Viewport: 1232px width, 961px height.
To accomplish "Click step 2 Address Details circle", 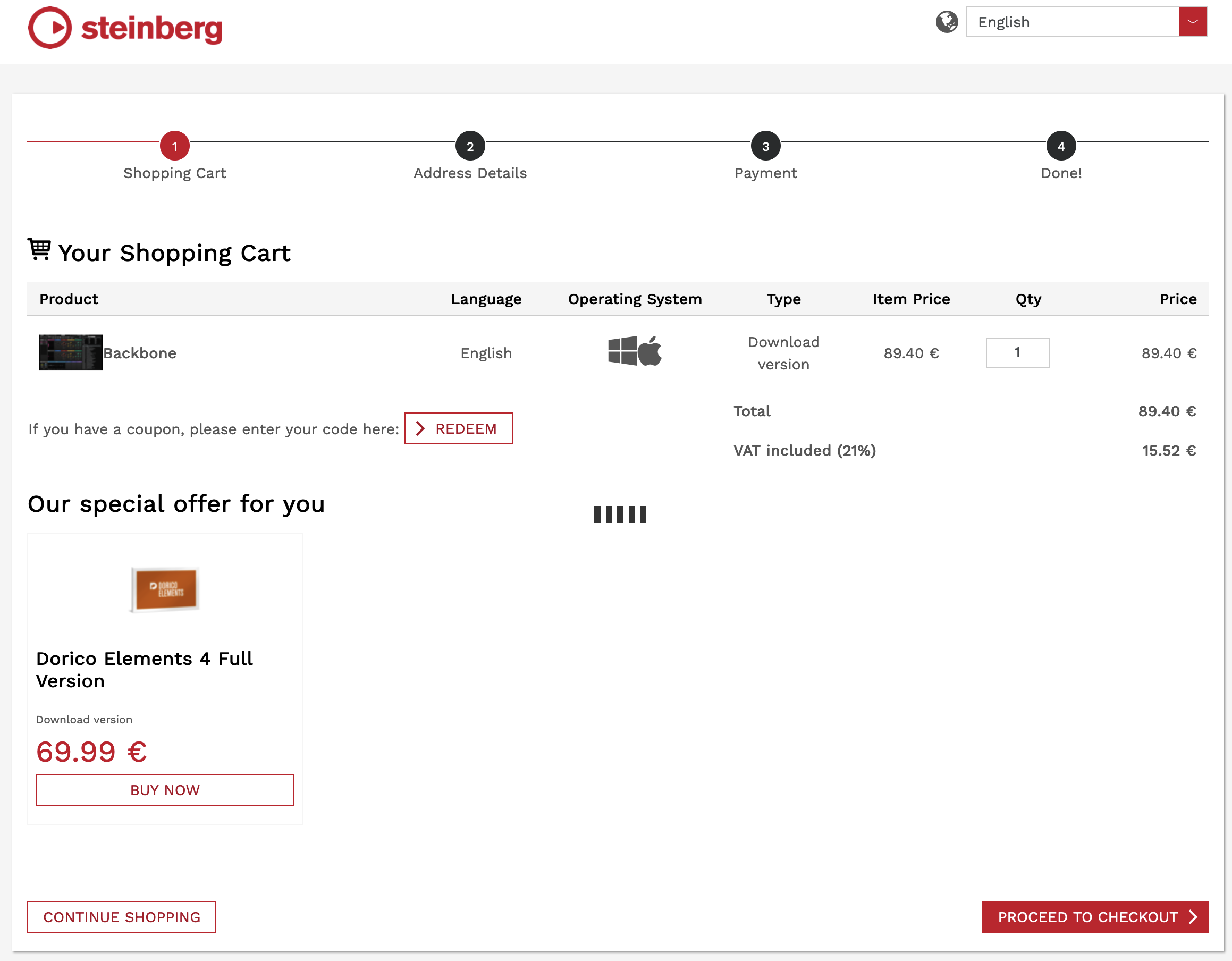I will pyautogui.click(x=470, y=146).
